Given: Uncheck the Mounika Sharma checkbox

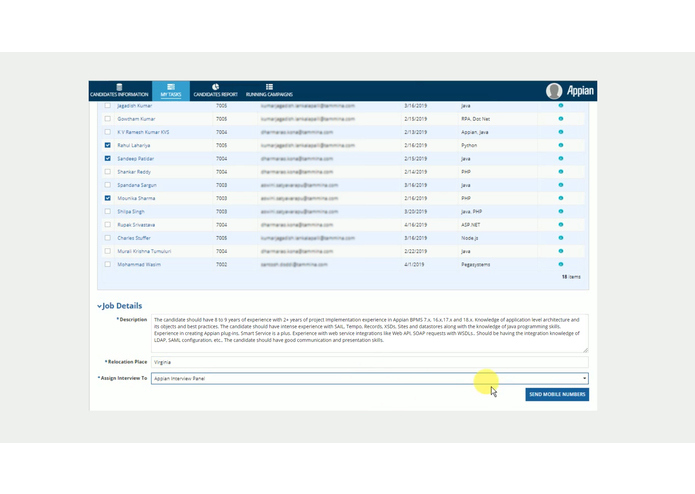Looking at the screenshot, I should coord(108,198).
